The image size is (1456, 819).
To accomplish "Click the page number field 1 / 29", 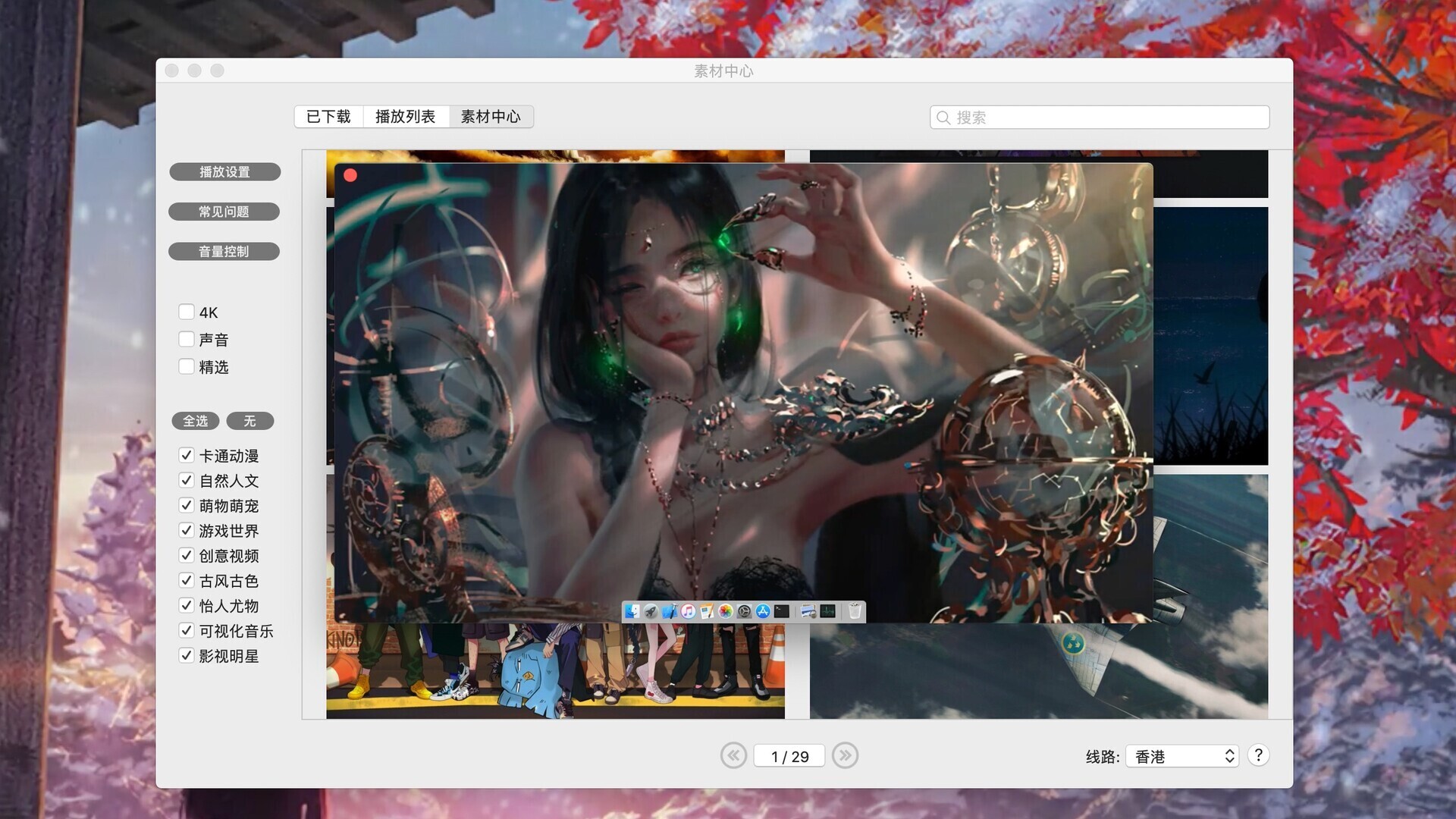I will click(789, 756).
